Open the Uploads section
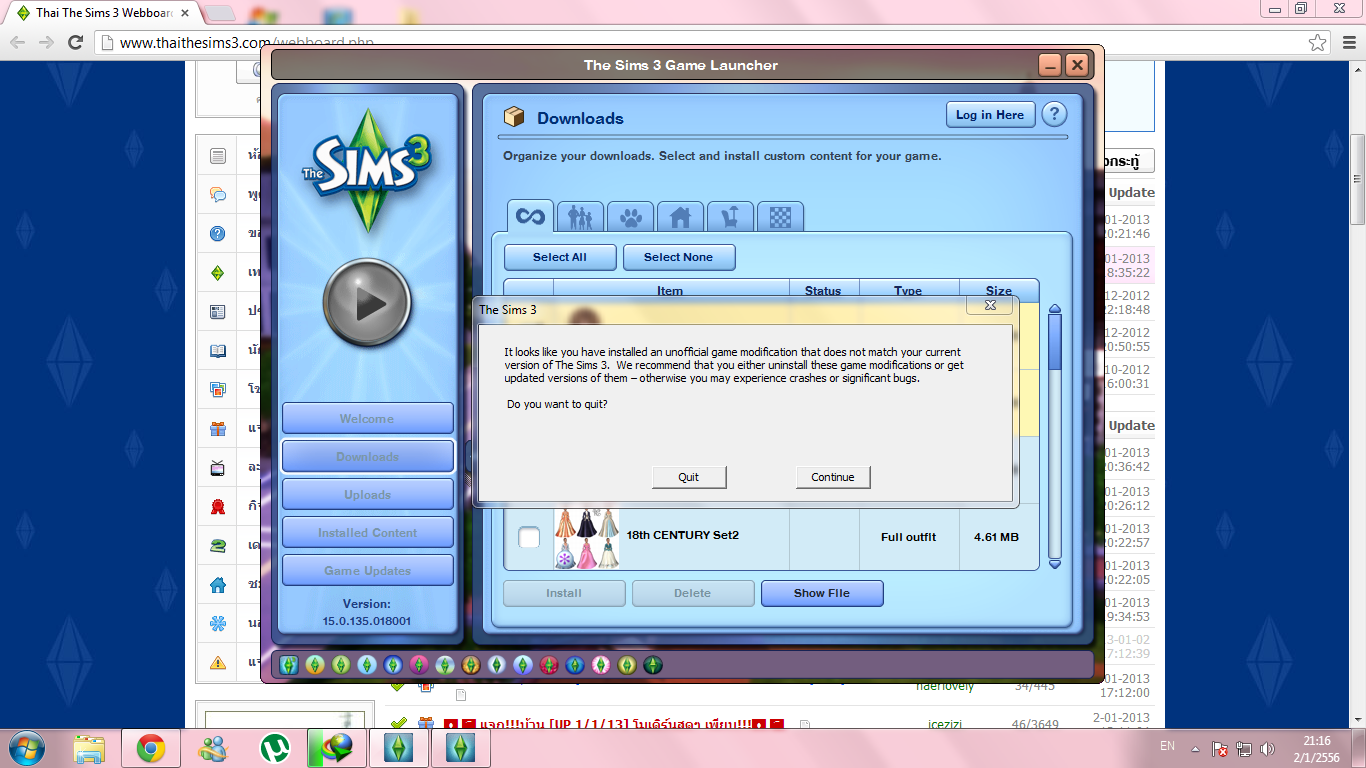This screenshot has height=768, width=1366. point(367,494)
